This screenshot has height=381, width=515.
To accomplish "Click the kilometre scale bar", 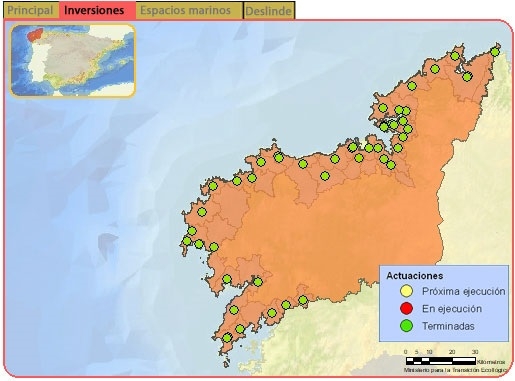I will (441, 360).
